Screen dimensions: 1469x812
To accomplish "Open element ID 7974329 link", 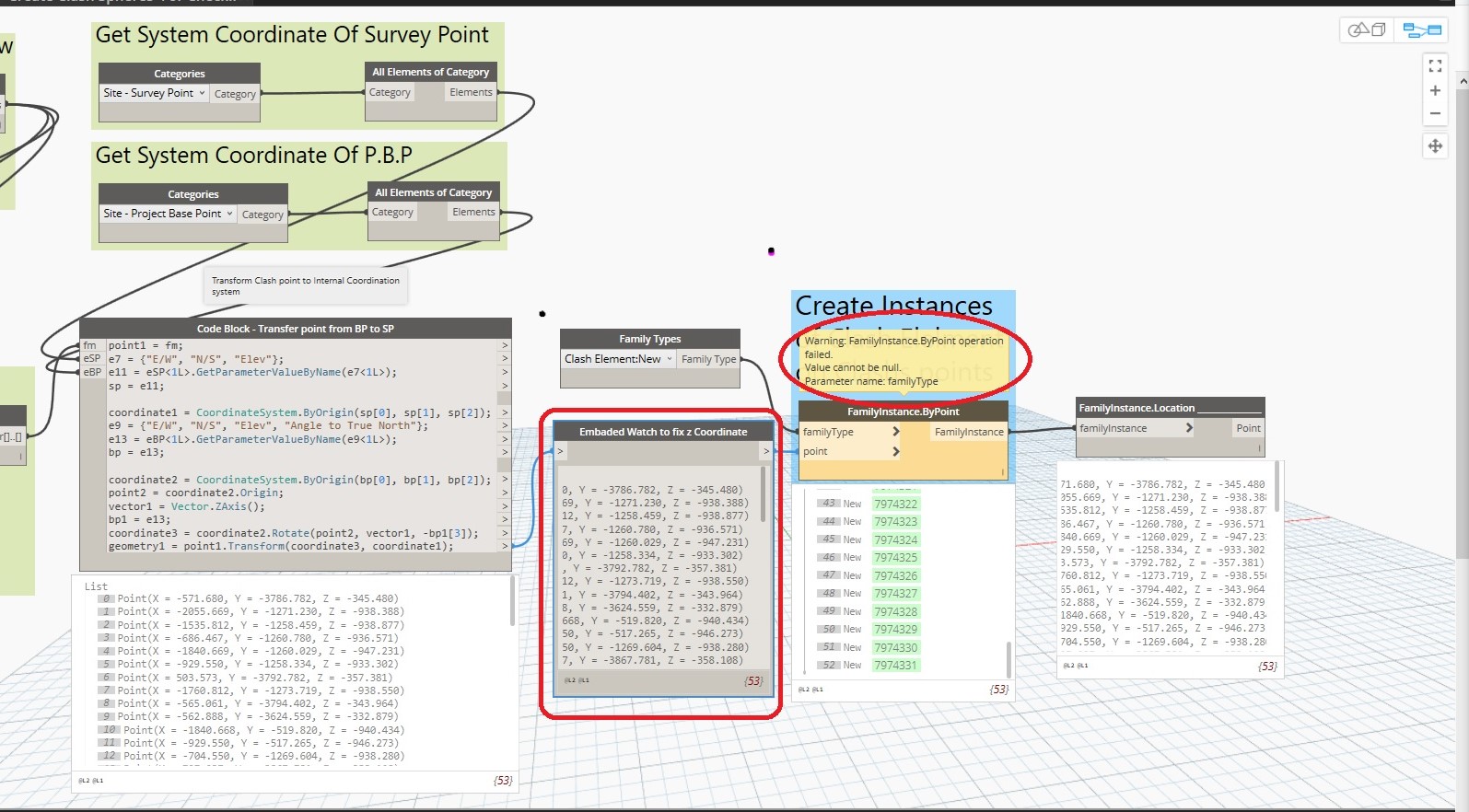I will [x=895, y=629].
